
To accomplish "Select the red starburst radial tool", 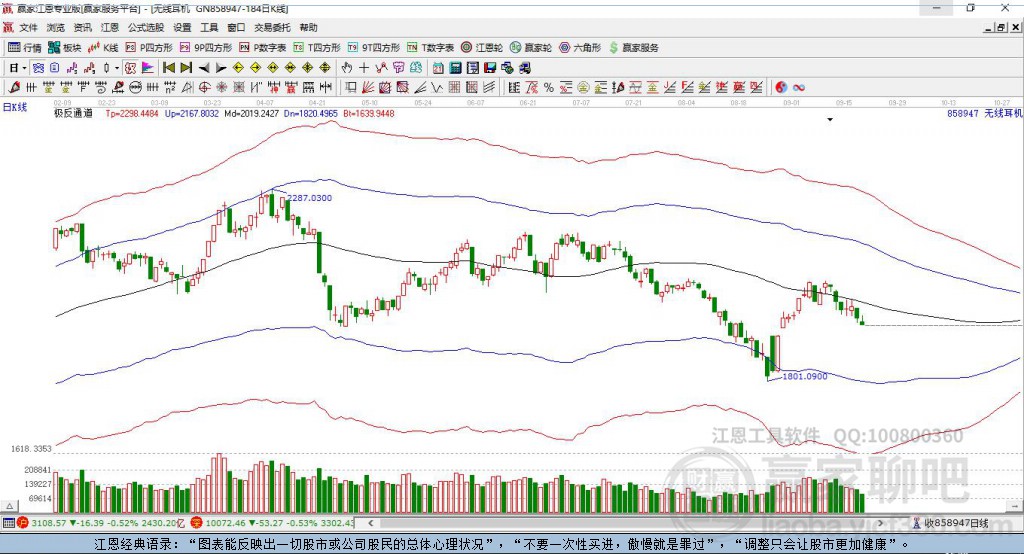I will coord(221,88).
